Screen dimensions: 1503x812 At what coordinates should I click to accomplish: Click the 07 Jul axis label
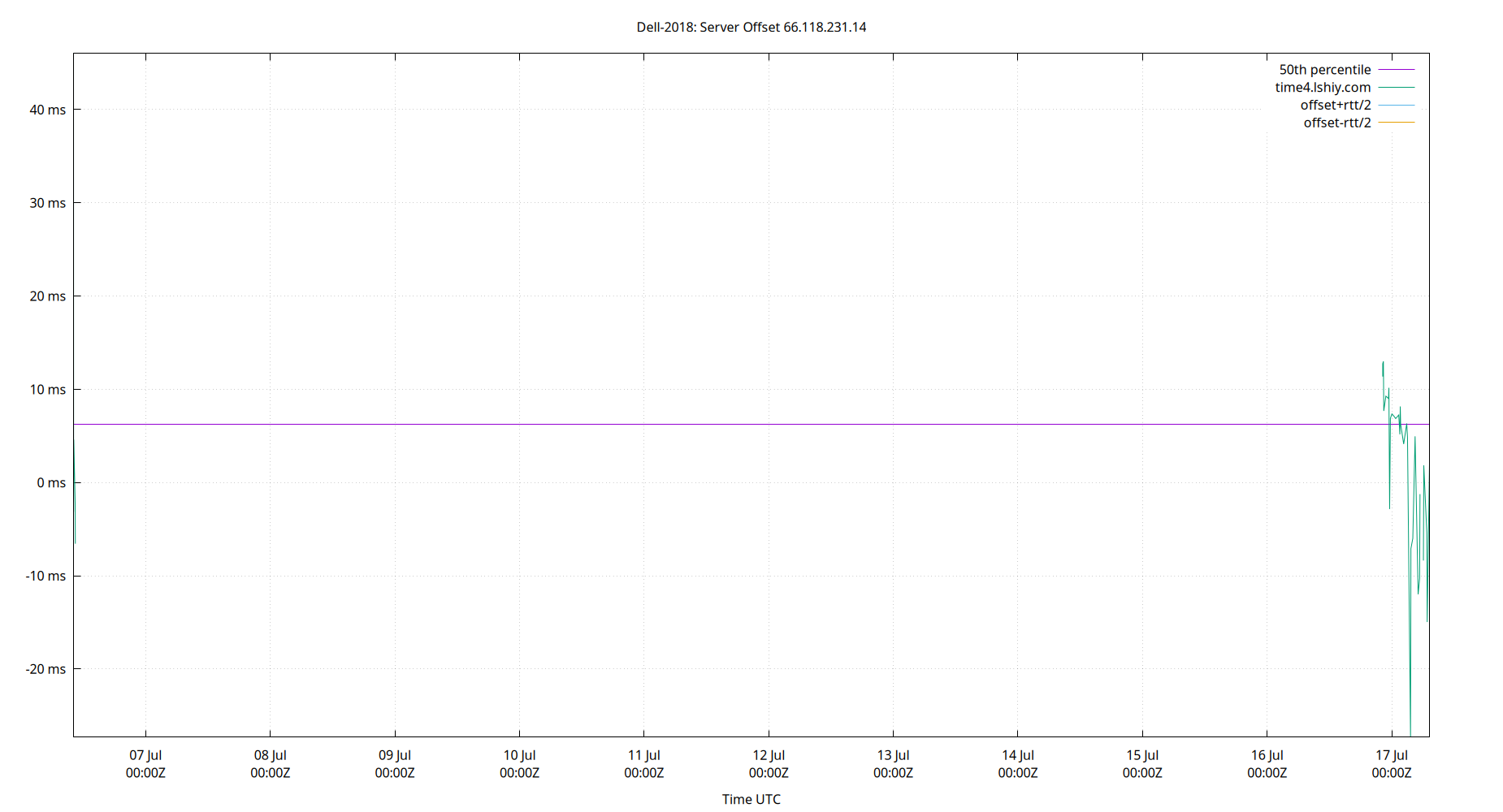pyautogui.click(x=145, y=754)
